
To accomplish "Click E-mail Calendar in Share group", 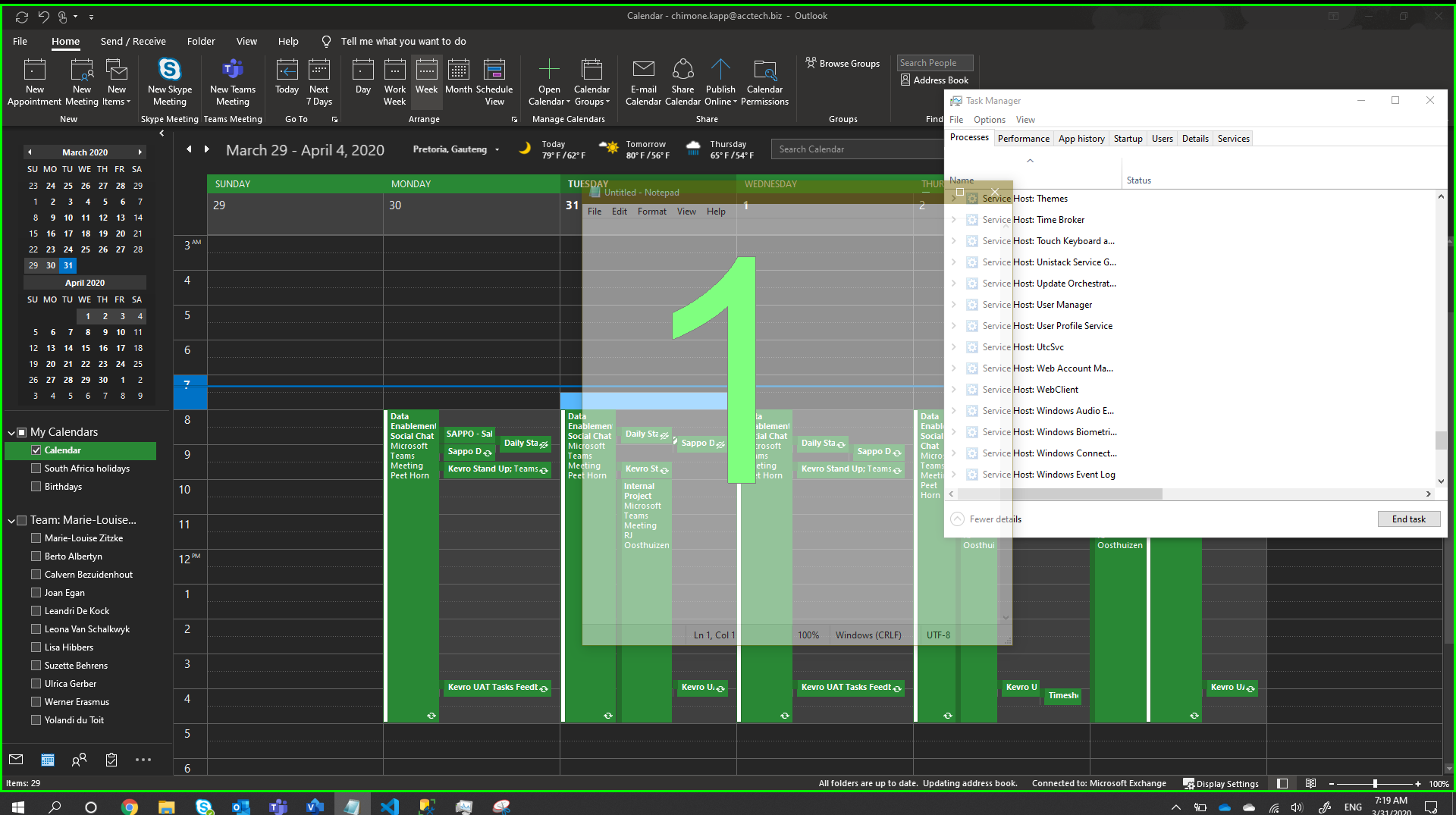I will (643, 82).
